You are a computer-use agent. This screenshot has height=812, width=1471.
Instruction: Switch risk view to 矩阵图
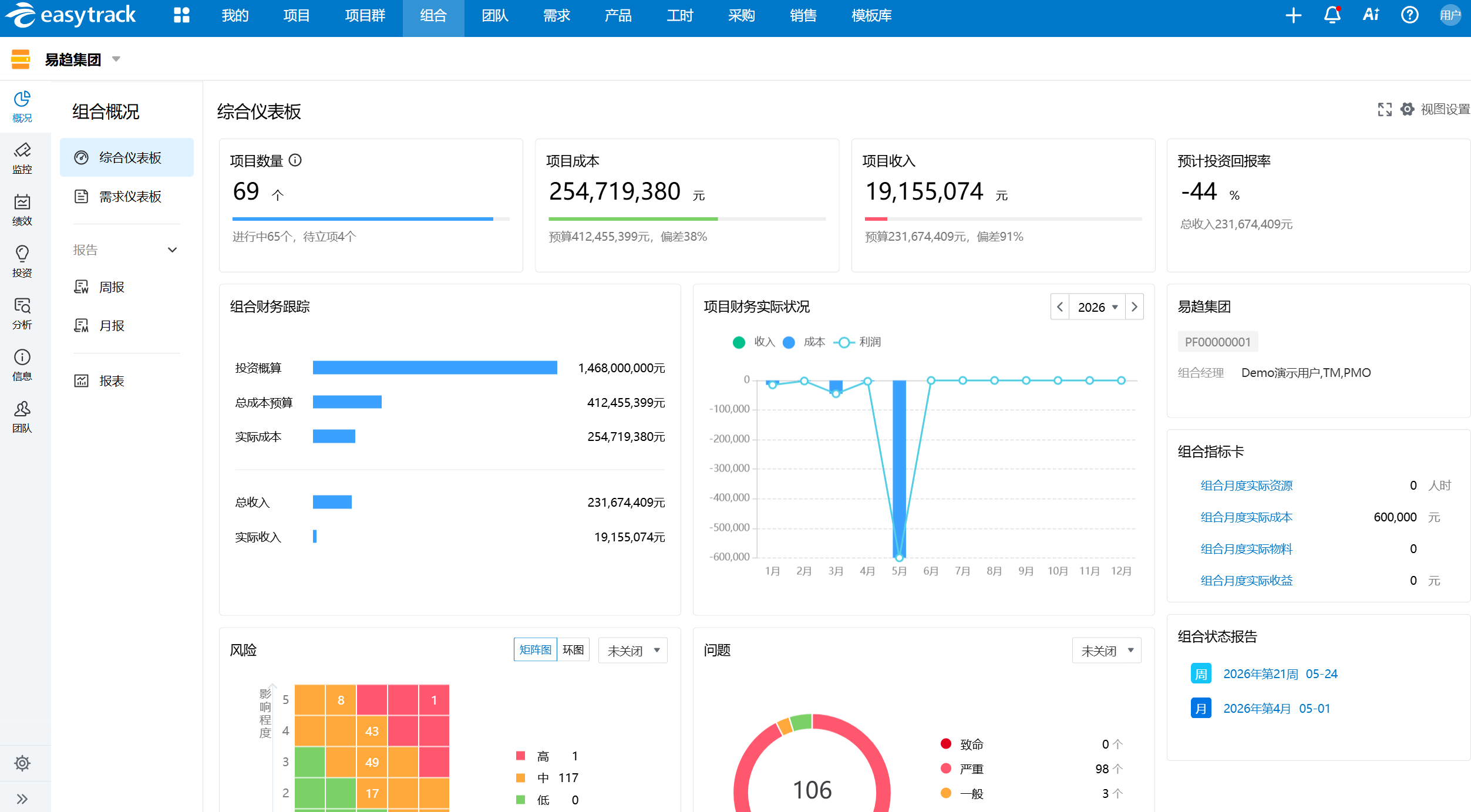(535, 650)
